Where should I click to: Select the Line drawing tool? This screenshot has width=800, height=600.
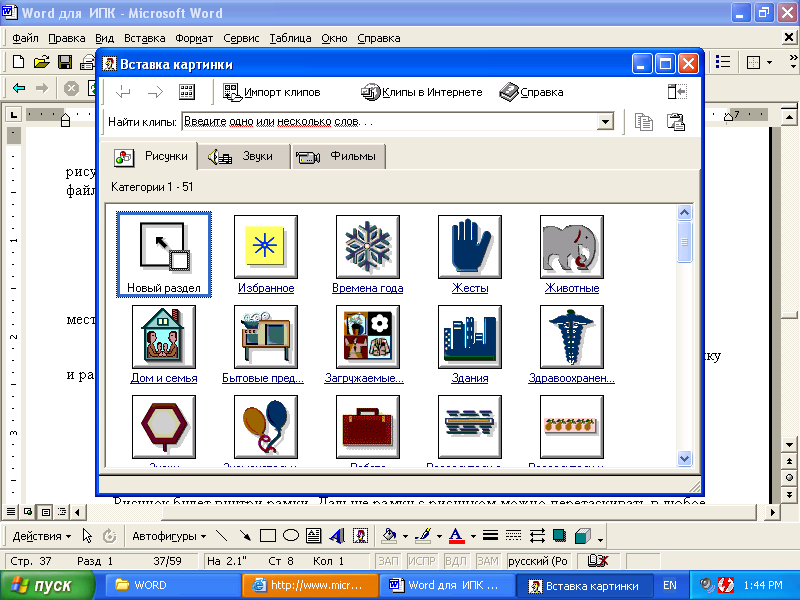tap(221, 536)
